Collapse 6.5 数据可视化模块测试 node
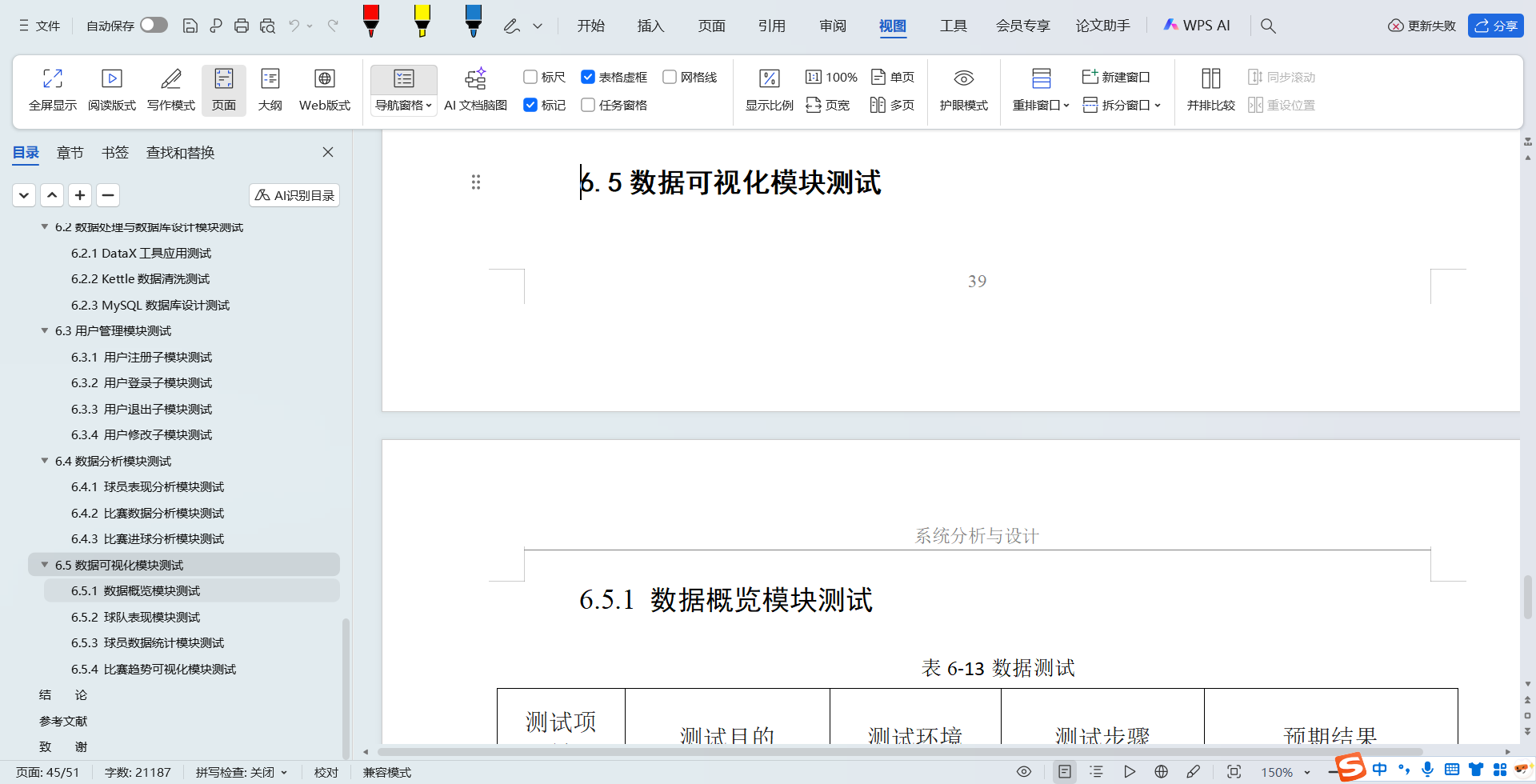 [45, 565]
